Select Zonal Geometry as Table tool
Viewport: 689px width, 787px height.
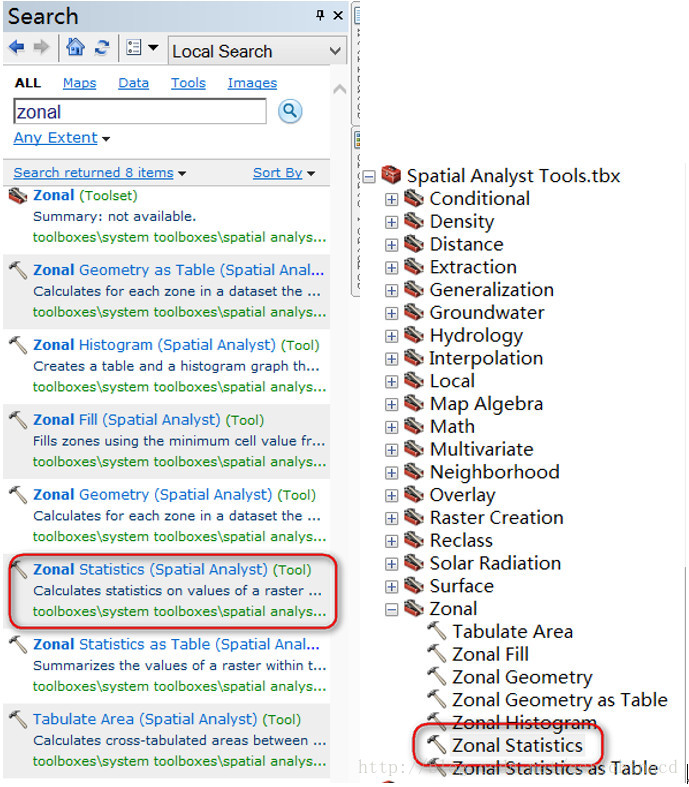(x=560, y=700)
